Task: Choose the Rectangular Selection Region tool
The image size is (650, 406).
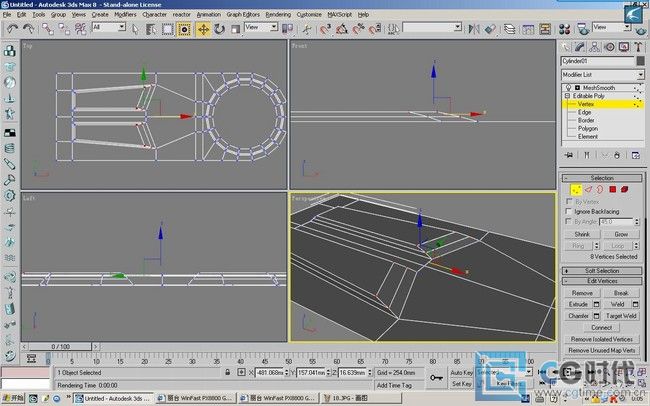Action: click(x=167, y=29)
